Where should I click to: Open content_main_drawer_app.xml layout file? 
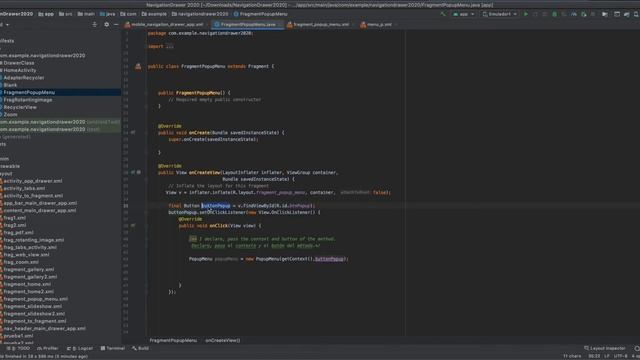40,210
